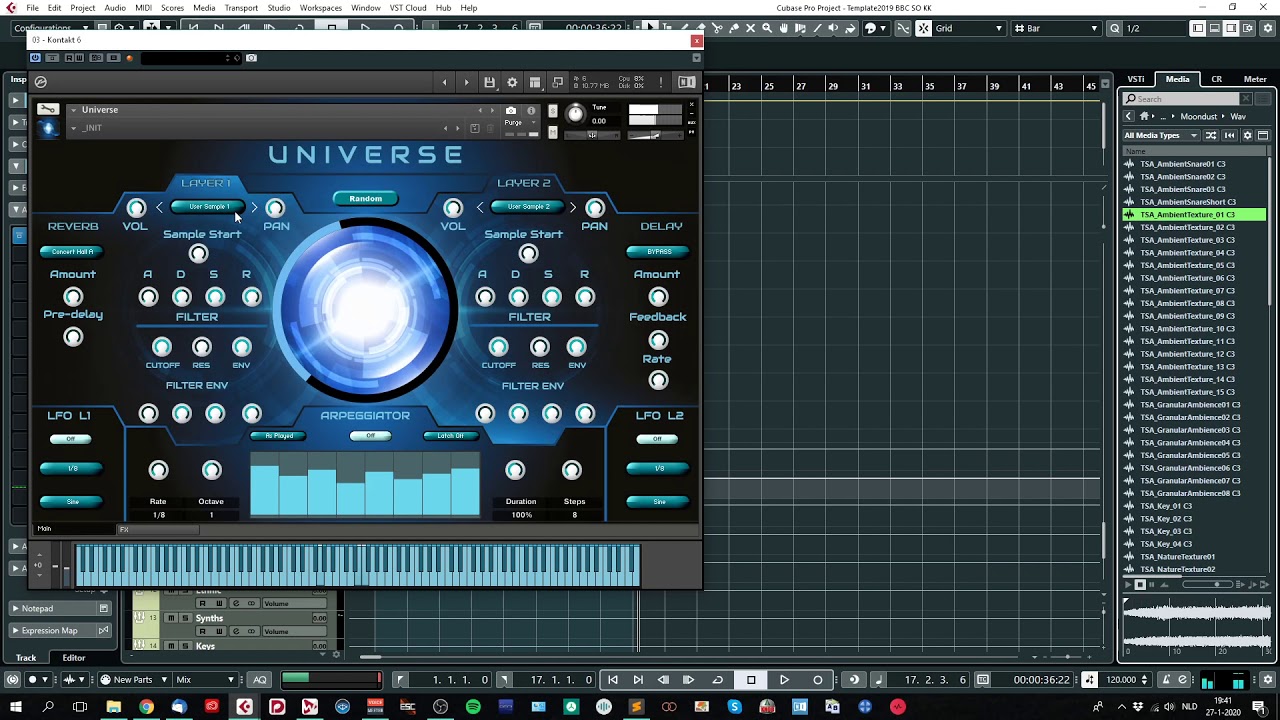Select TSA_Key_01 C3 sample file
Viewport: 1280px width, 720px height.
(x=1166, y=506)
